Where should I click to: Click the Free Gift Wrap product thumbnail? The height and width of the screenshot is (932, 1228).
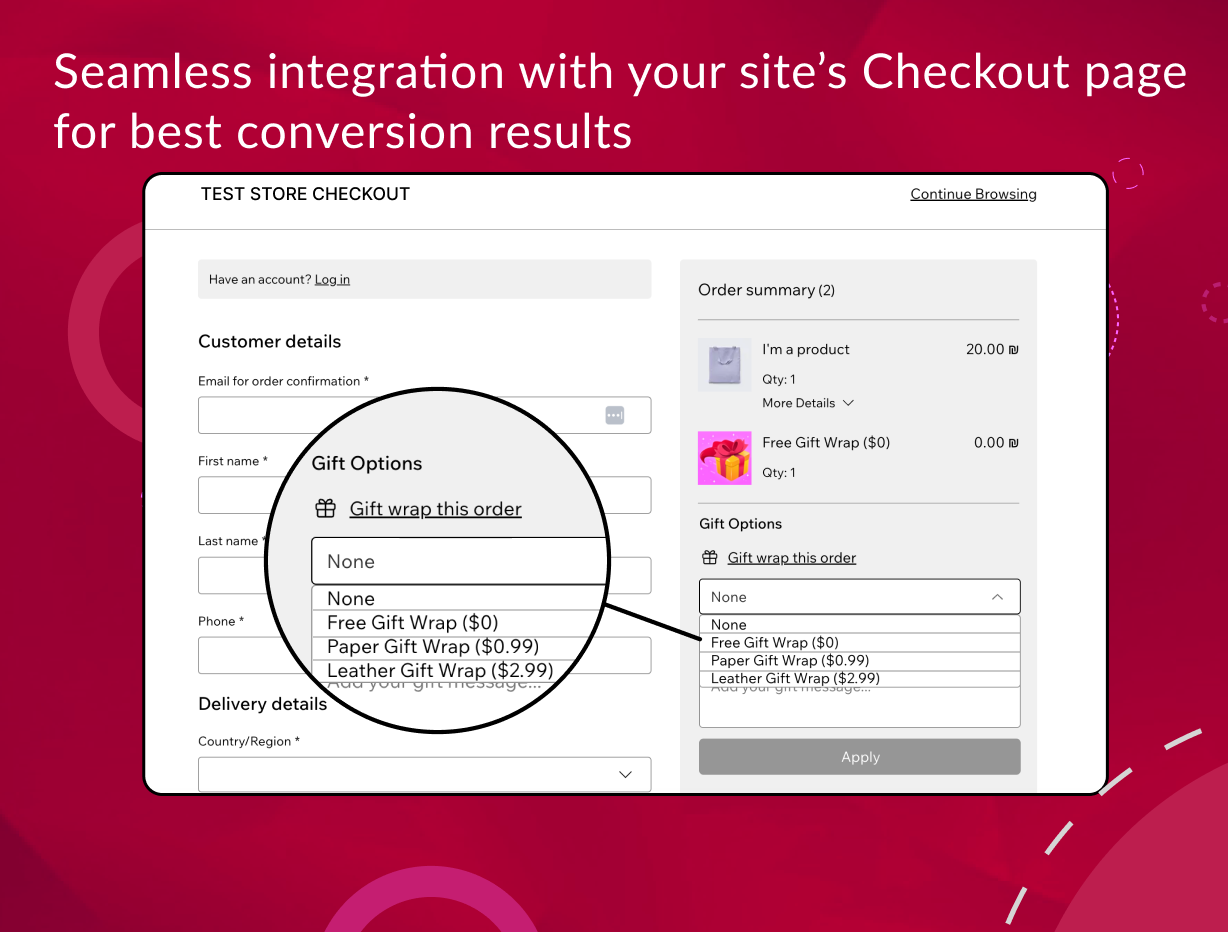[724, 458]
